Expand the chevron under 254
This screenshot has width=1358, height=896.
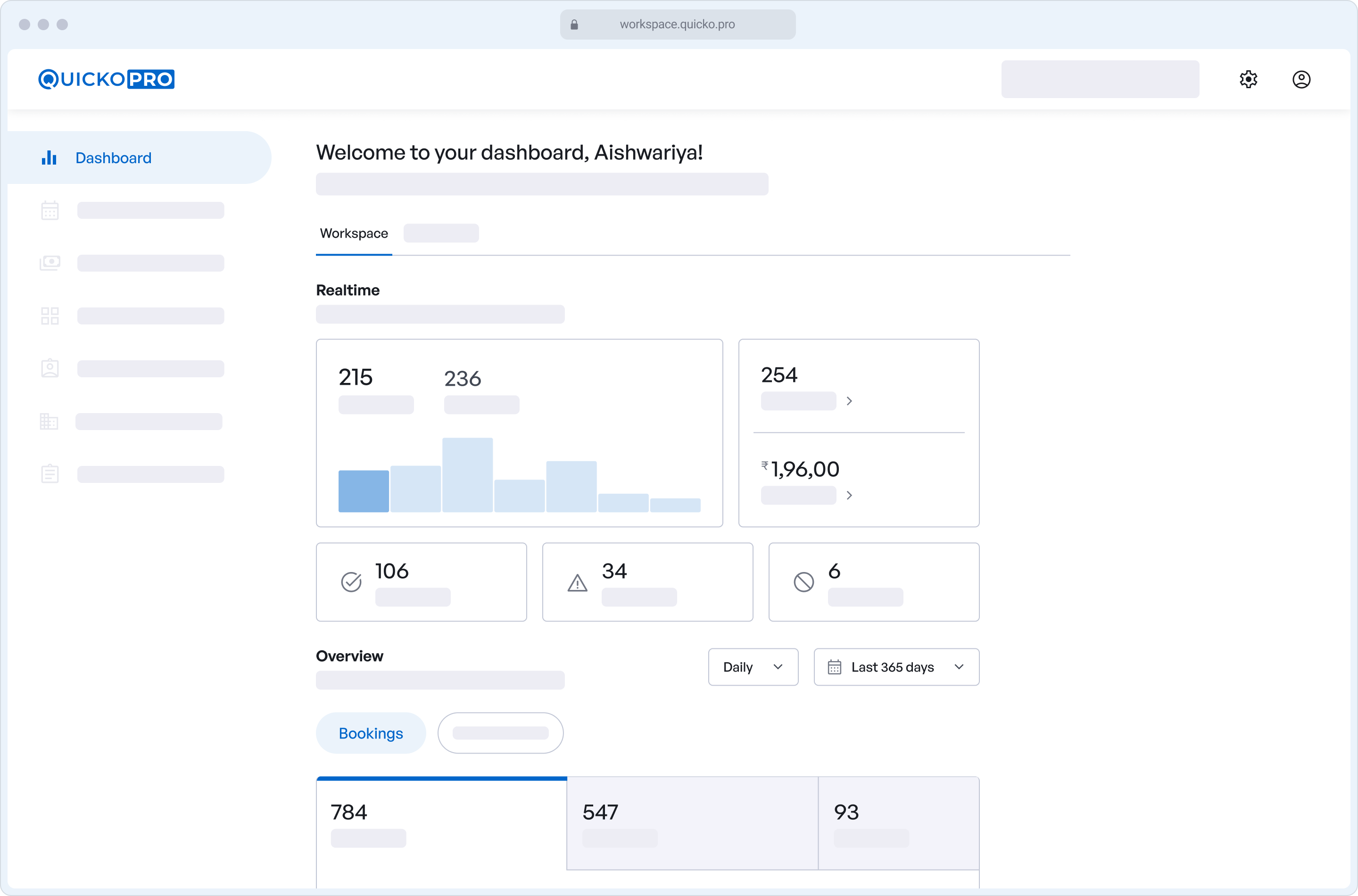(849, 401)
